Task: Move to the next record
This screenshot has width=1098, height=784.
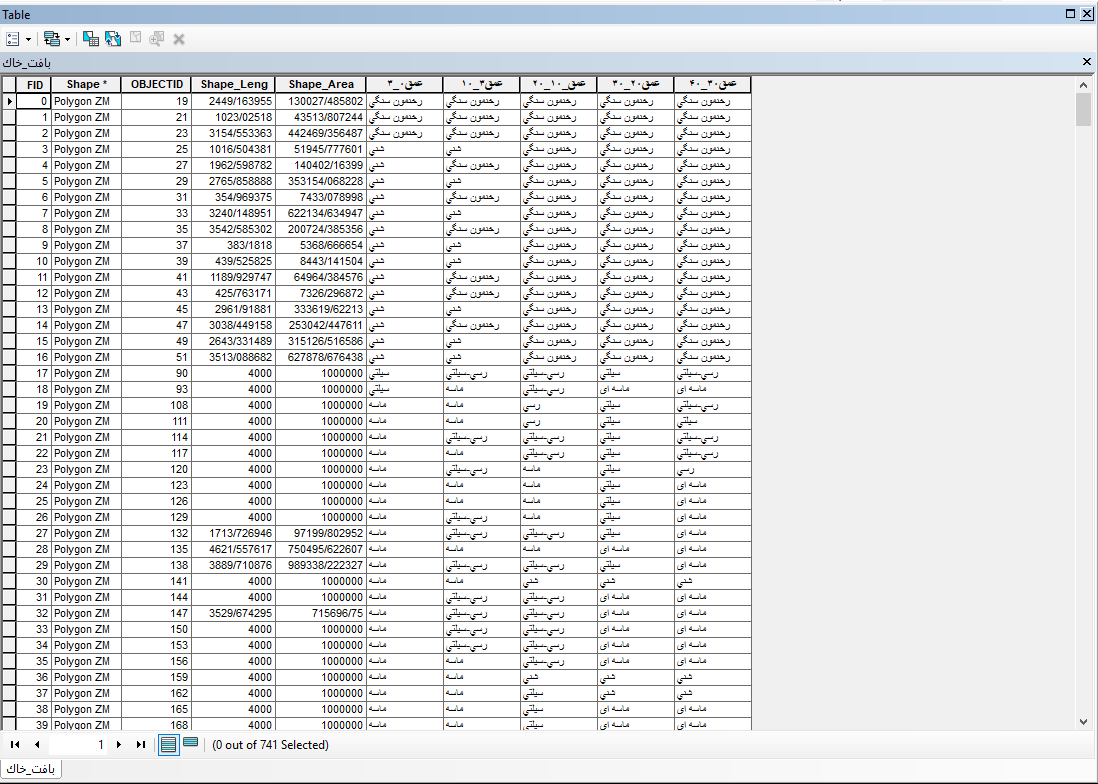Action: point(118,745)
